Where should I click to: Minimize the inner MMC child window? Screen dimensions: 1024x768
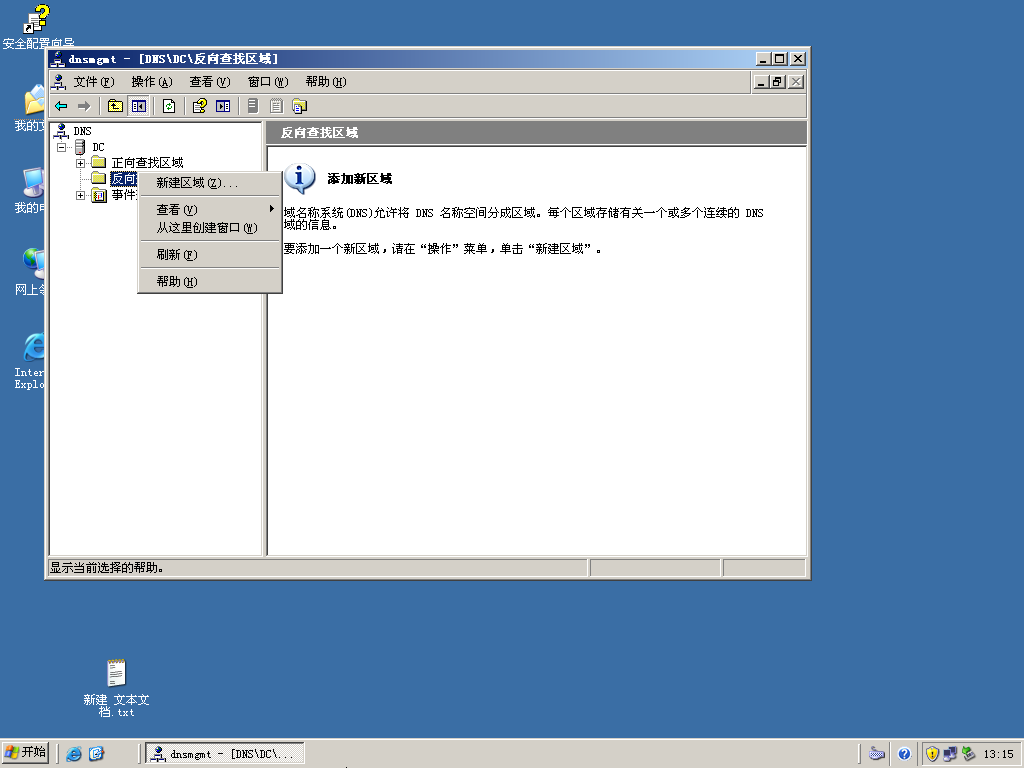click(x=761, y=82)
